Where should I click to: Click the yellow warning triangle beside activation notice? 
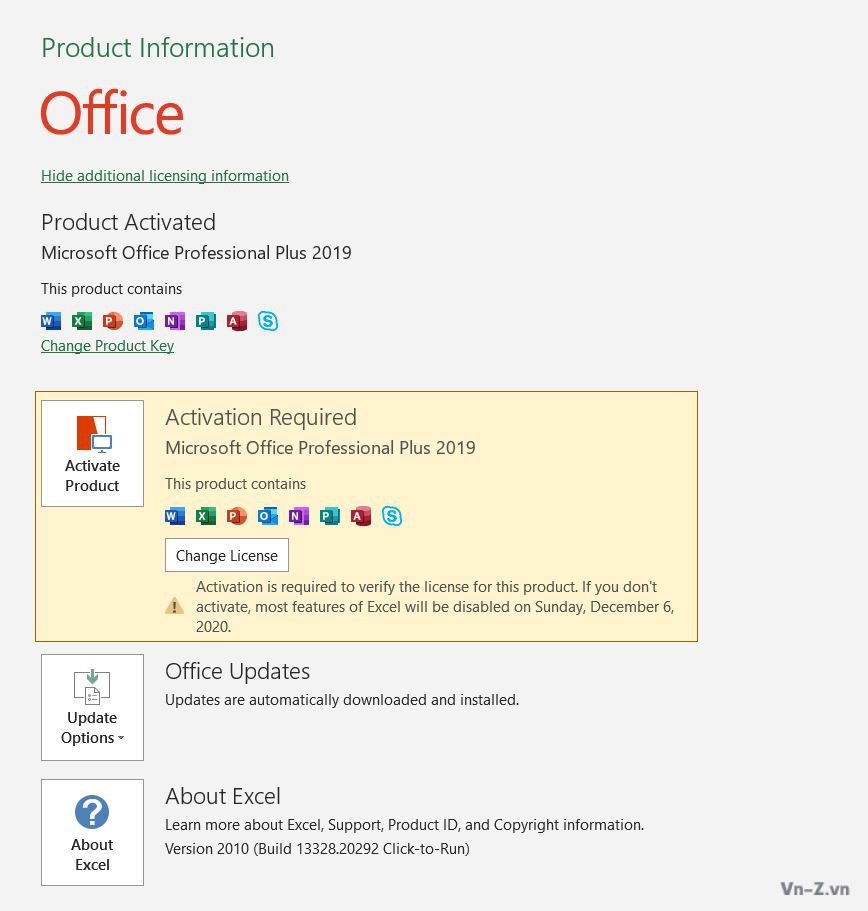click(175, 606)
